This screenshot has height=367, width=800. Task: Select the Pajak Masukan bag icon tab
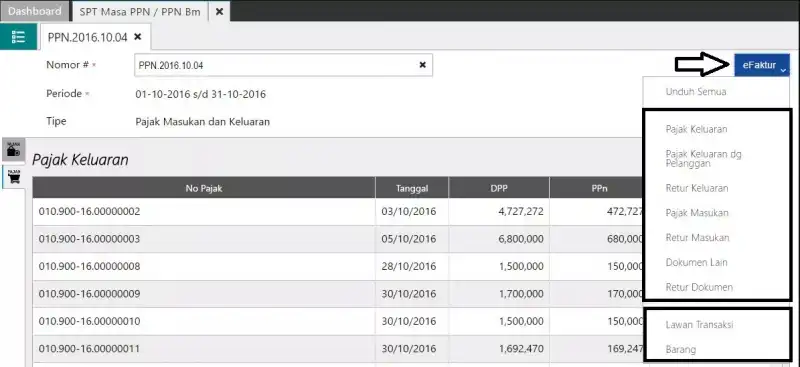[13, 150]
